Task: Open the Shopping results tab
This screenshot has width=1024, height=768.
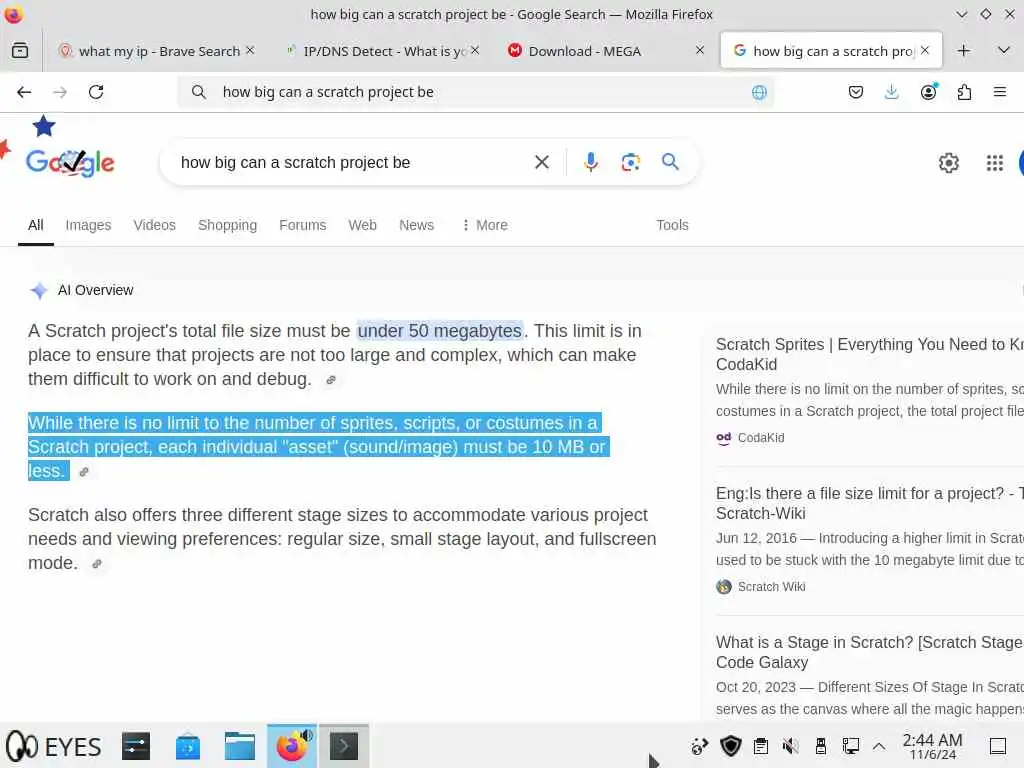Action: (x=227, y=225)
